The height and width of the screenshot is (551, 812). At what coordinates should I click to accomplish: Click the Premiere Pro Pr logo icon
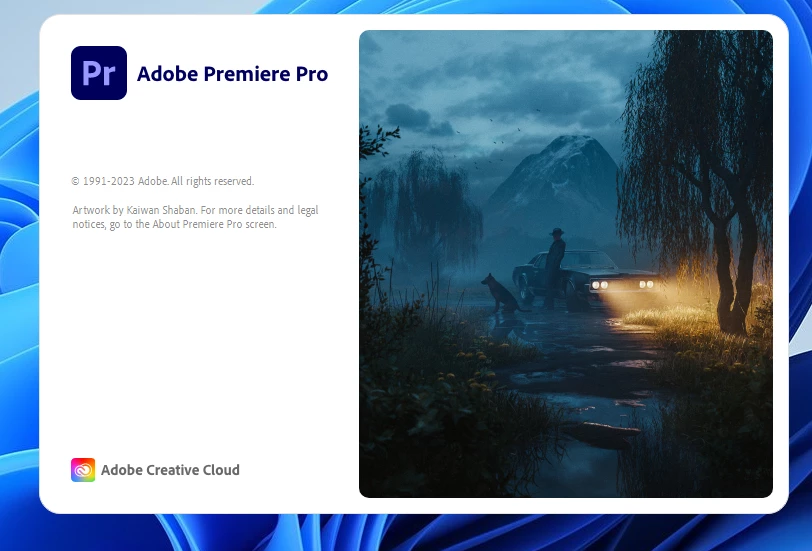click(x=99, y=73)
